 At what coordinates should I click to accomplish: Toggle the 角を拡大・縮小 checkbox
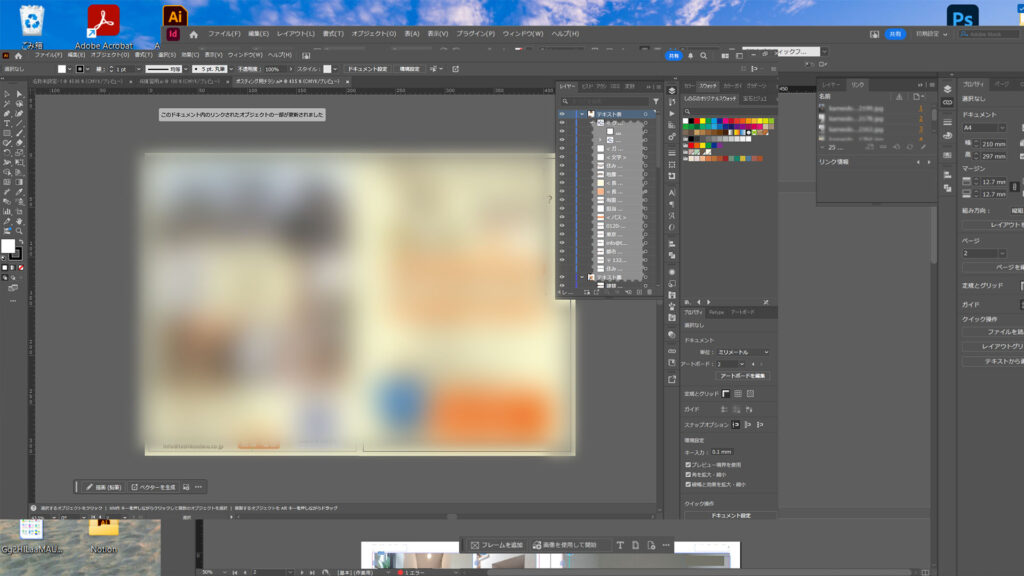688,475
